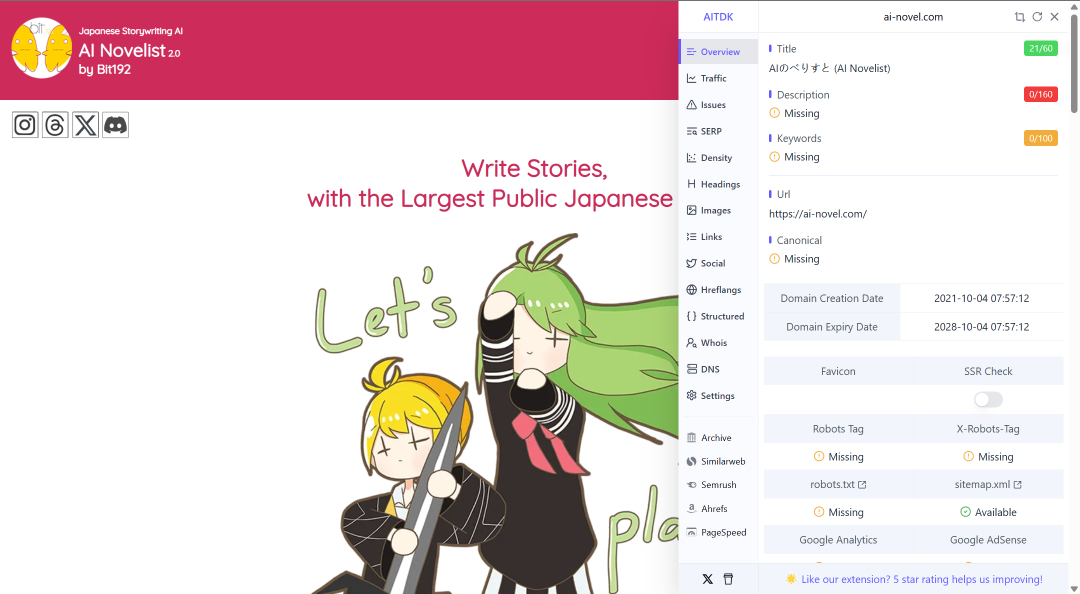Click the Domain Expiry Date value
This screenshot has width=1080, height=594.
pos(982,327)
